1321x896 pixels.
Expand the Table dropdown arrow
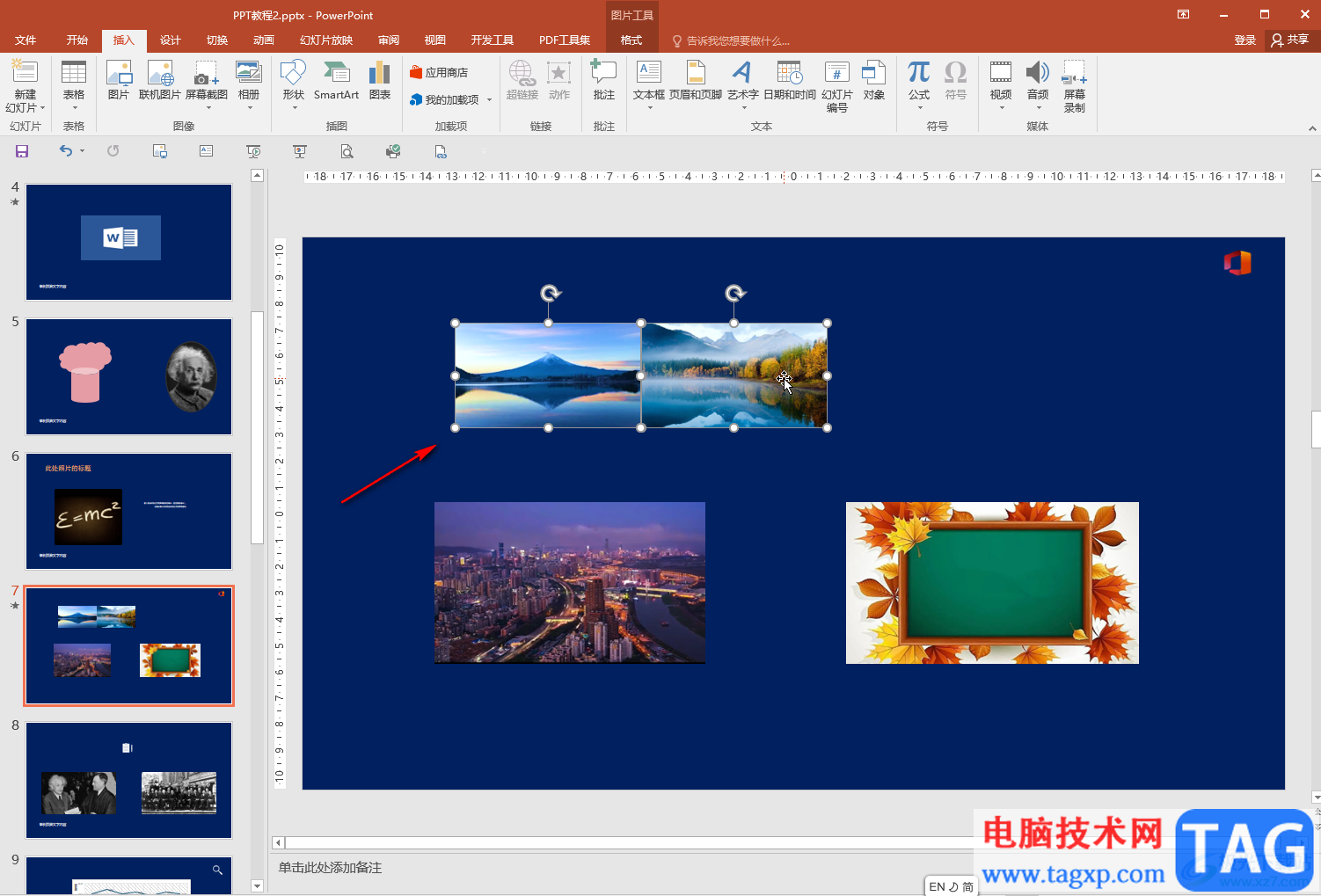74,108
